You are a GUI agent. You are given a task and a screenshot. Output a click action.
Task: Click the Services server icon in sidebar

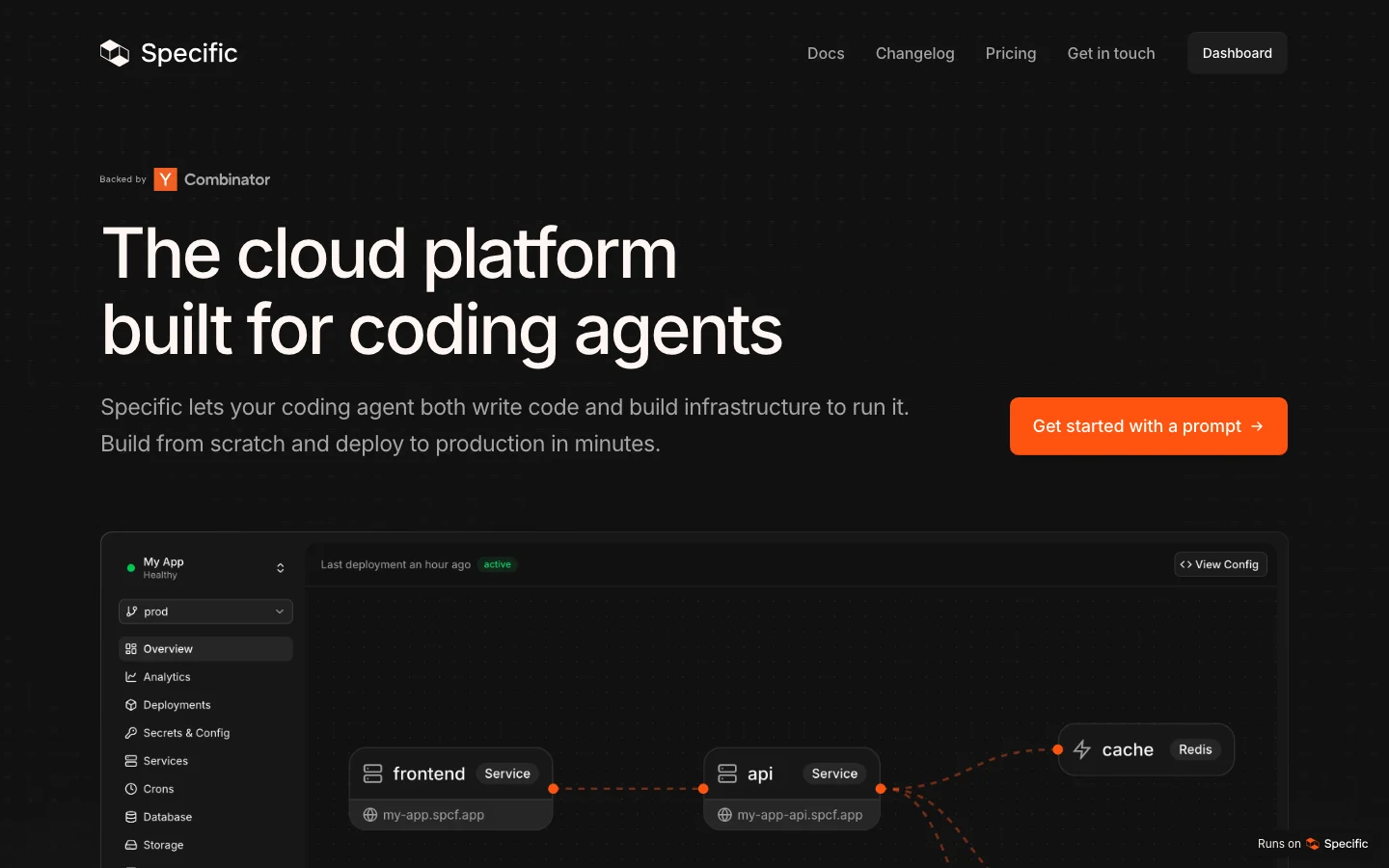[x=131, y=761]
